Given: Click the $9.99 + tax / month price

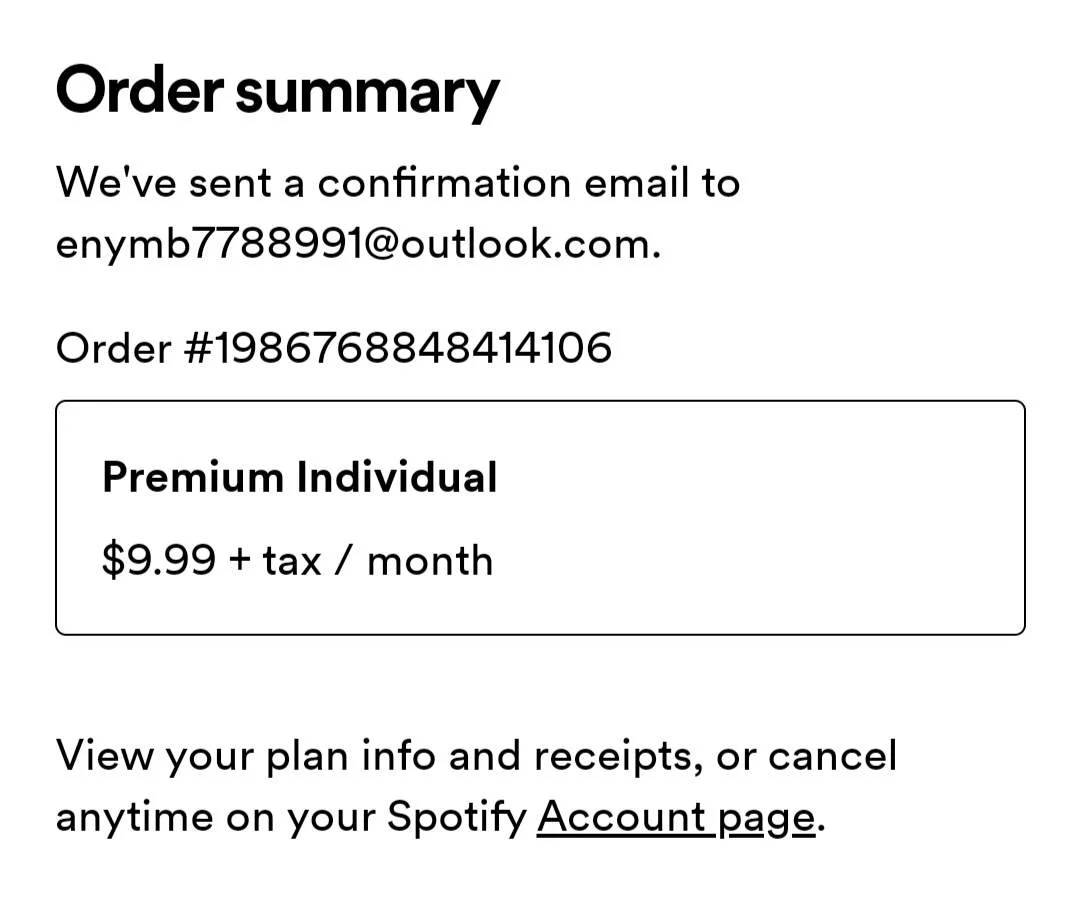Looking at the screenshot, I should tap(298, 561).
